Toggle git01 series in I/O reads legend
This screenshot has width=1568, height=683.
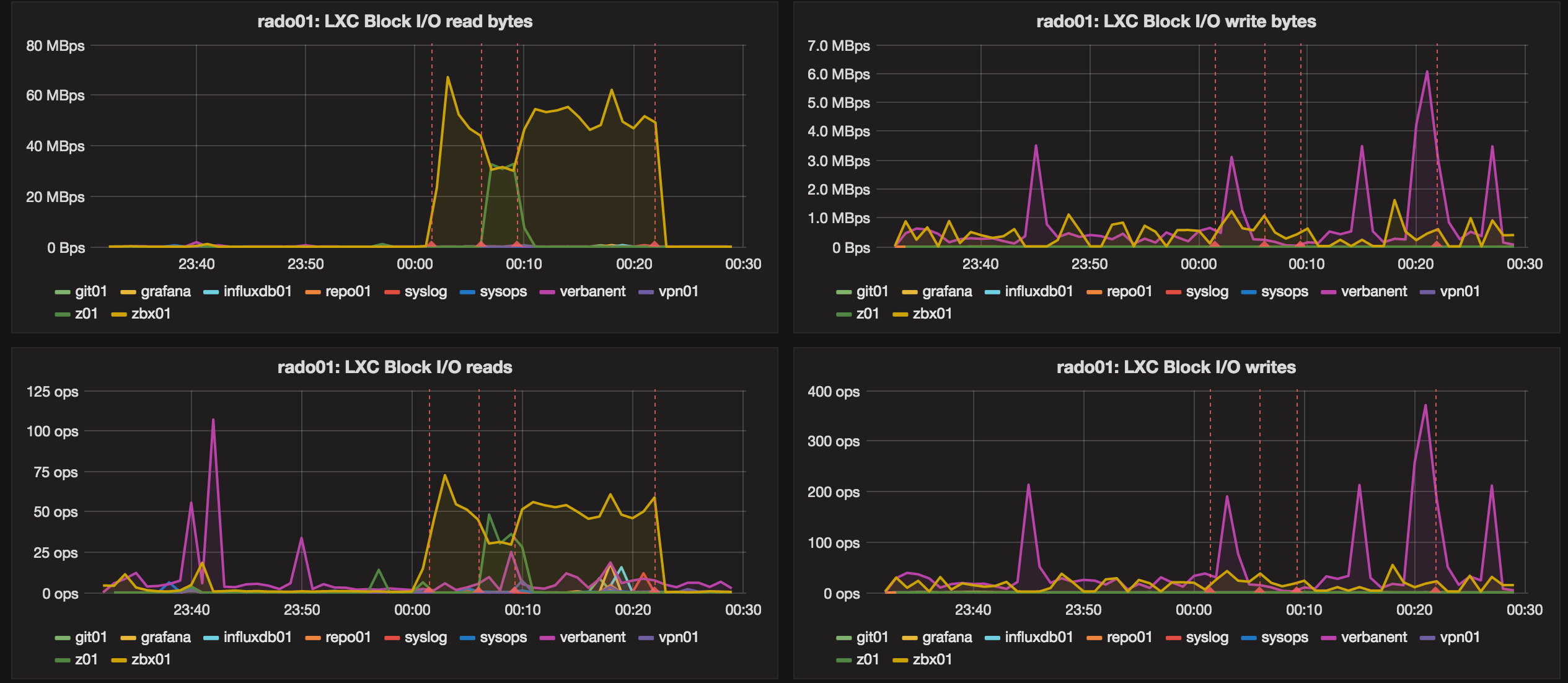[x=90, y=637]
